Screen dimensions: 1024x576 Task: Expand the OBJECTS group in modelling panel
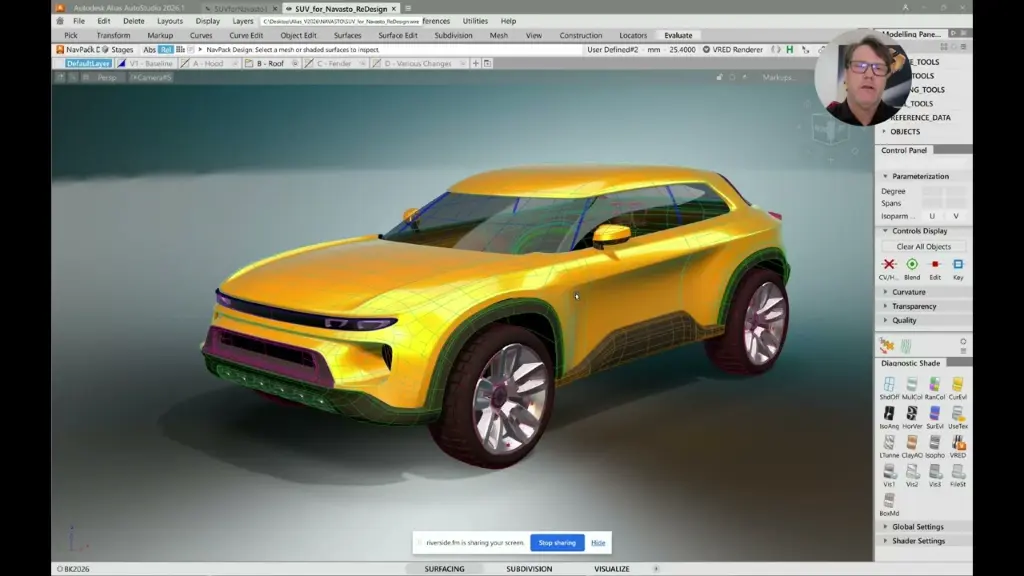point(885,131)
